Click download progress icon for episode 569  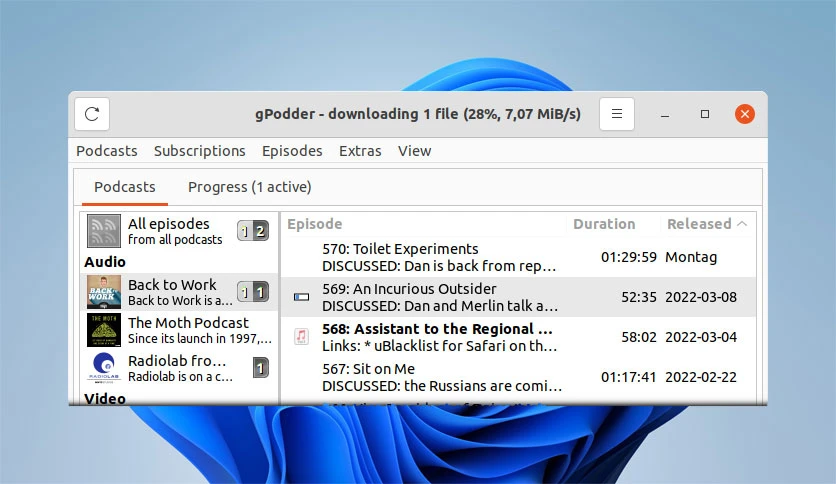pyautogui.click(x=301, y=297)
